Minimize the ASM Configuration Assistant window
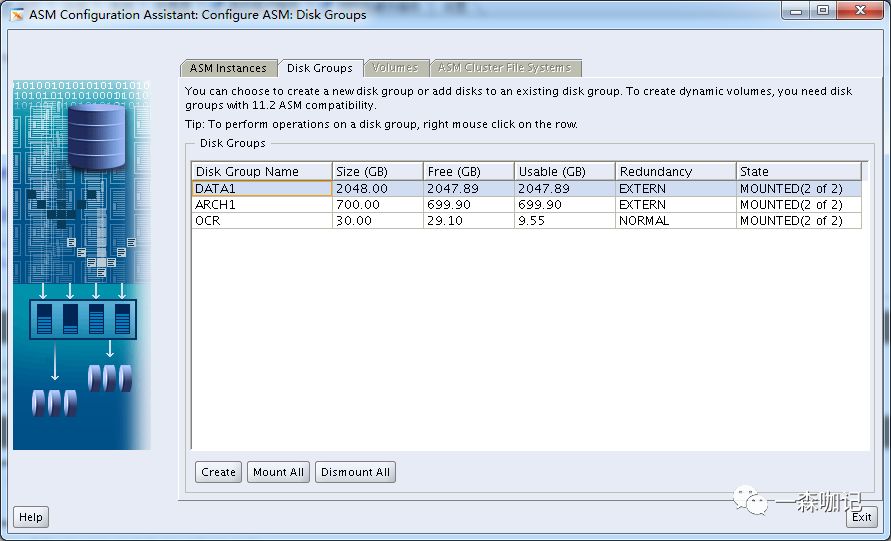 (795, 11)
